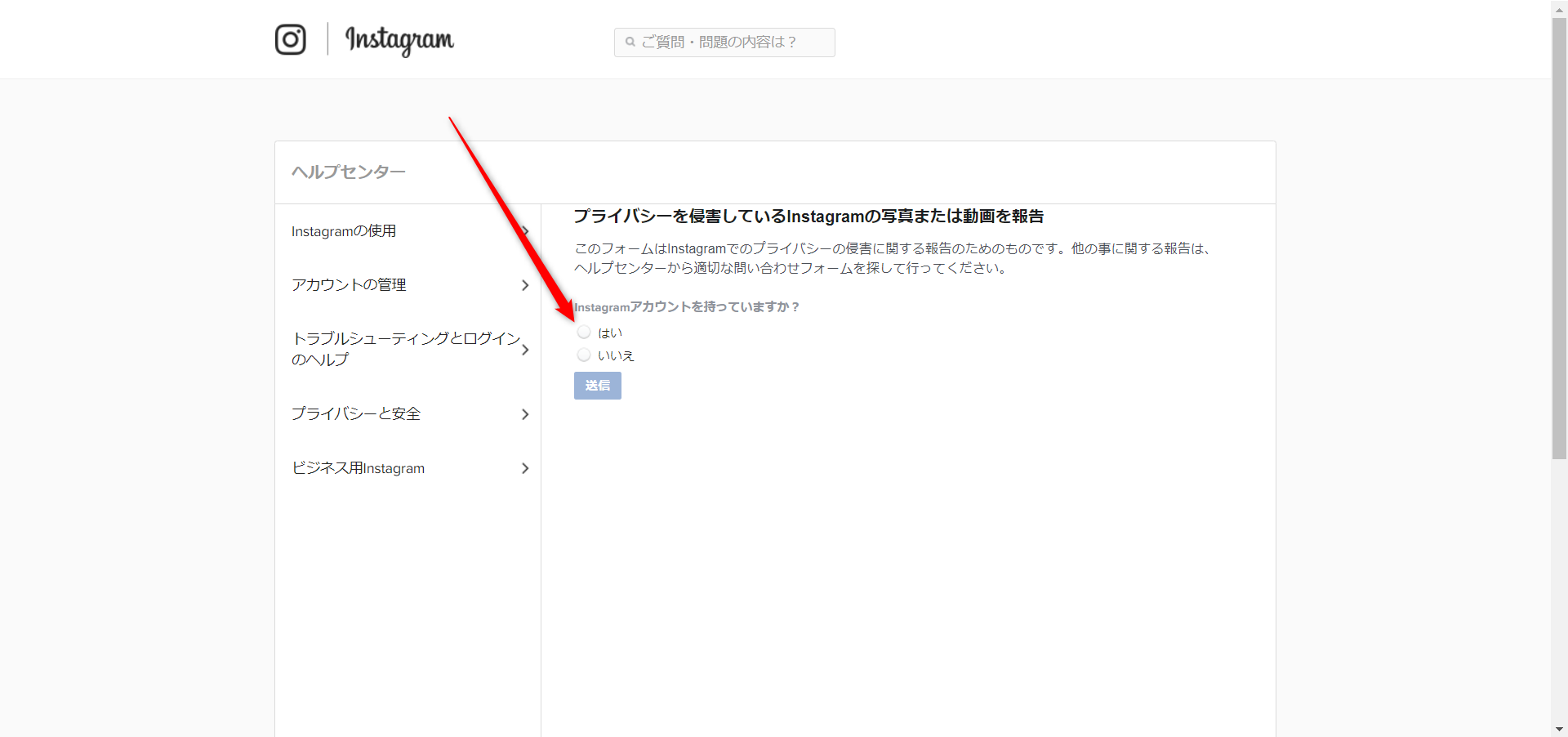Click the 送信 submit button
The width and height of the screenshot is (1568, 737).
[x=598, y=386]
